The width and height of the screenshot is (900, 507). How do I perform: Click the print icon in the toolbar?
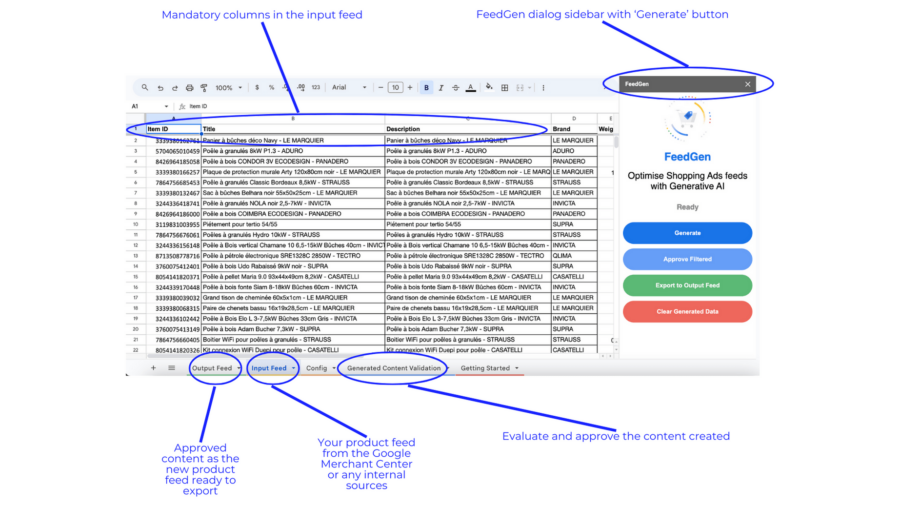pyautogui.click(x=189, y=88)
